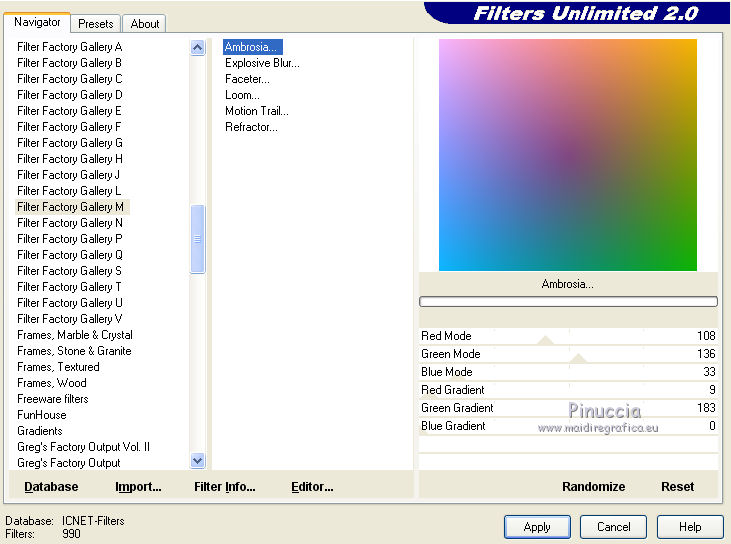The width and height of the screenshot is (731, 544).
Task: Open Filter Info...
Action: [225, 487]
